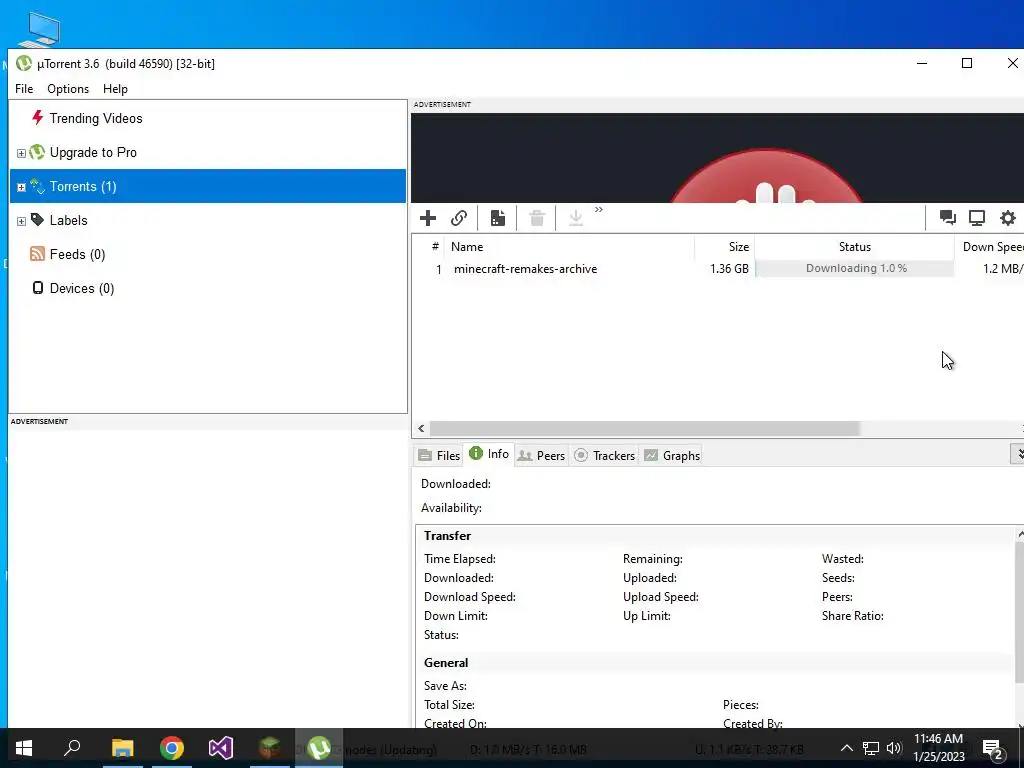This screenshot has height=768, width=1024.
Task: Open the Options menu
Action: click(68, 89)
